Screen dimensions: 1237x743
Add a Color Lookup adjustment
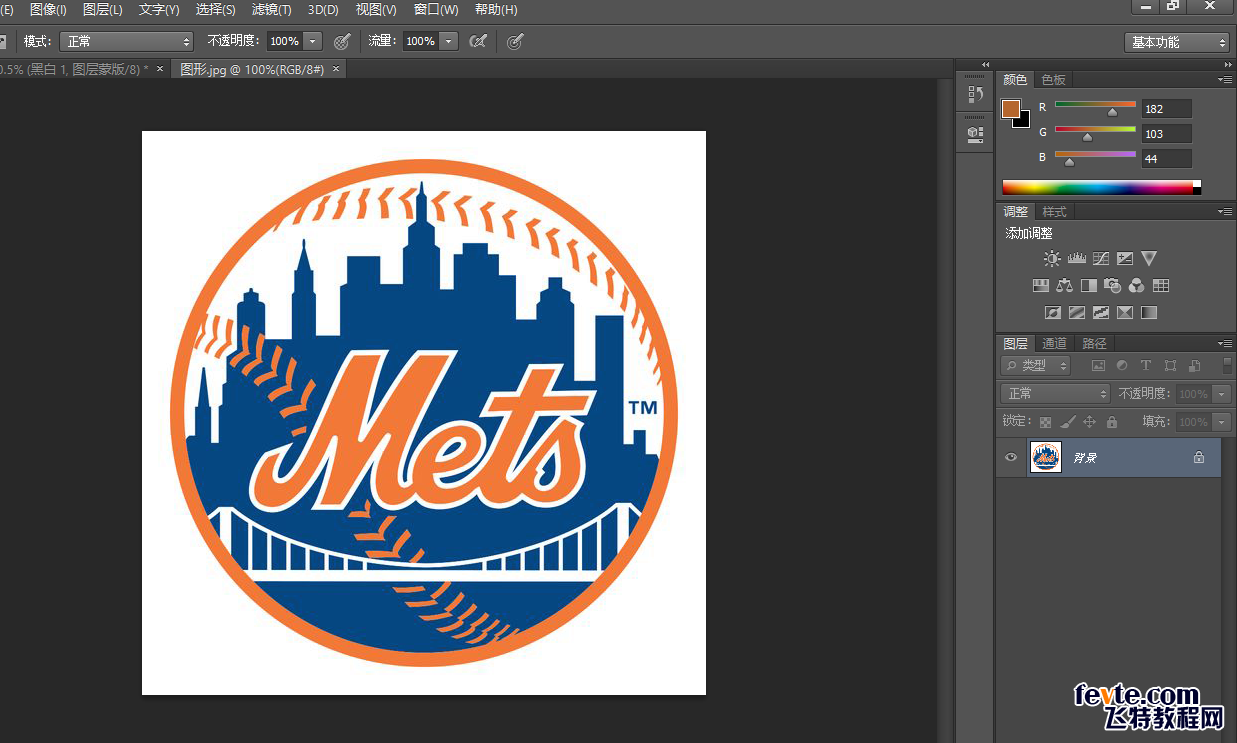click(1161, 285)
